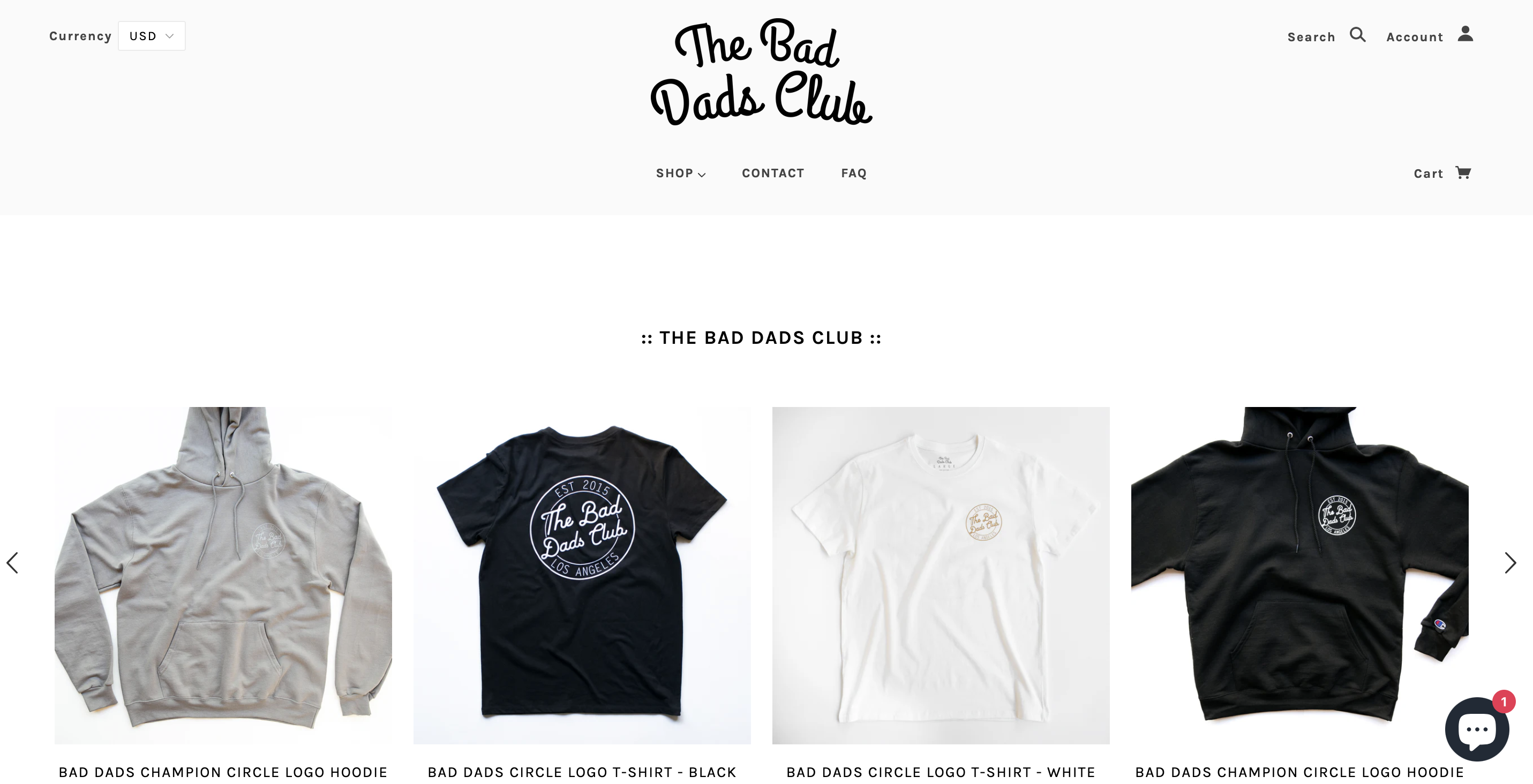
Task: Click The Bad Dads Club logo
Action: pyautogui.click(x=761, y=72)
